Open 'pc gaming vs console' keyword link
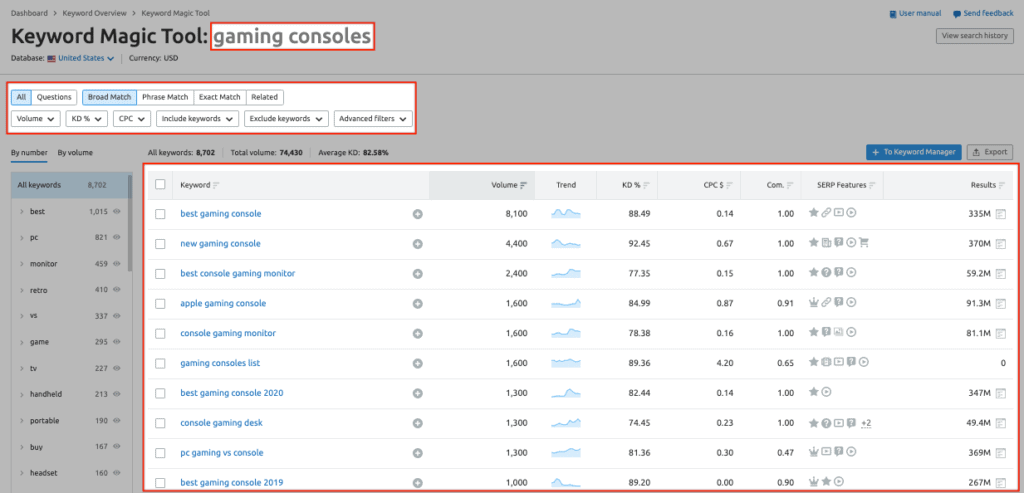1024x493 pixels. (x=221, y=453)
